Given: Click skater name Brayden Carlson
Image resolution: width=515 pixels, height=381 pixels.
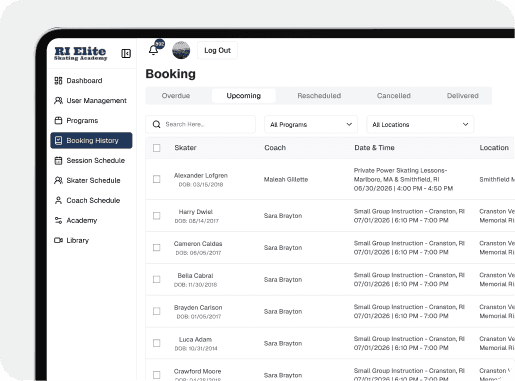Looking at the screenshot, I should click(198, 307).
